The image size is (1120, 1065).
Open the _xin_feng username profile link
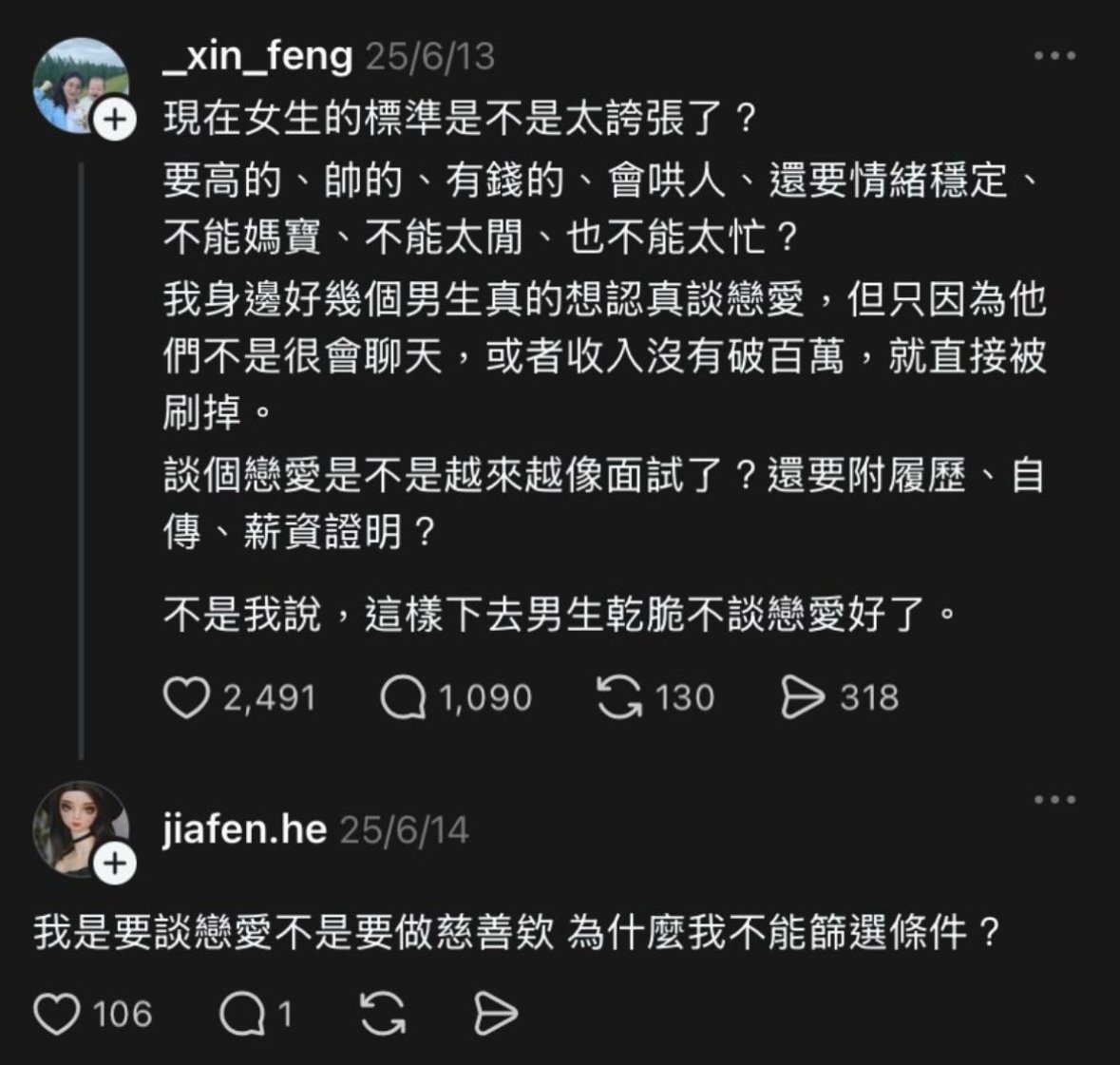click(x=256, y=57)
